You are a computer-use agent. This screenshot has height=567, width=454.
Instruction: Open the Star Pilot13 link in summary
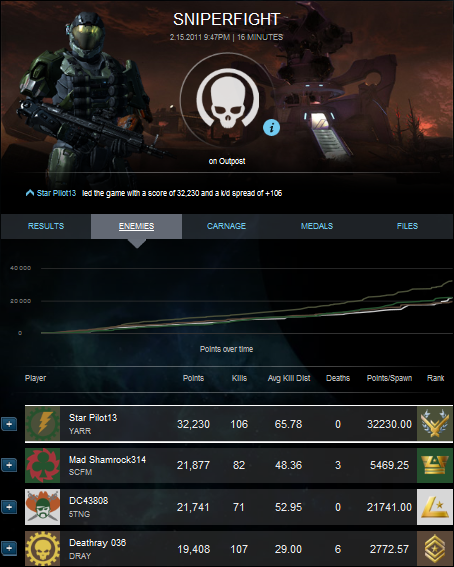56,193
